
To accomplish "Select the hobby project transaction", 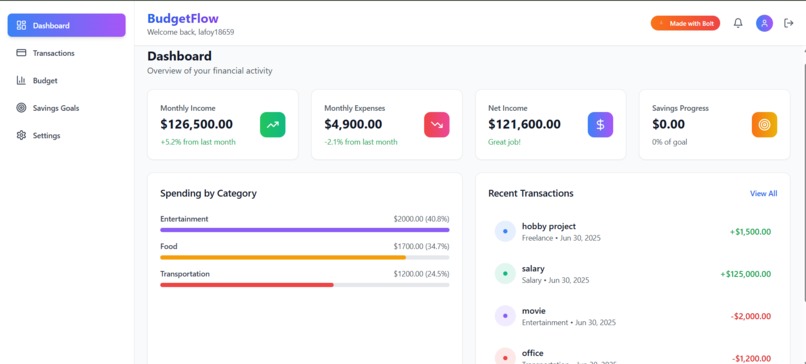I will (633, 231).
